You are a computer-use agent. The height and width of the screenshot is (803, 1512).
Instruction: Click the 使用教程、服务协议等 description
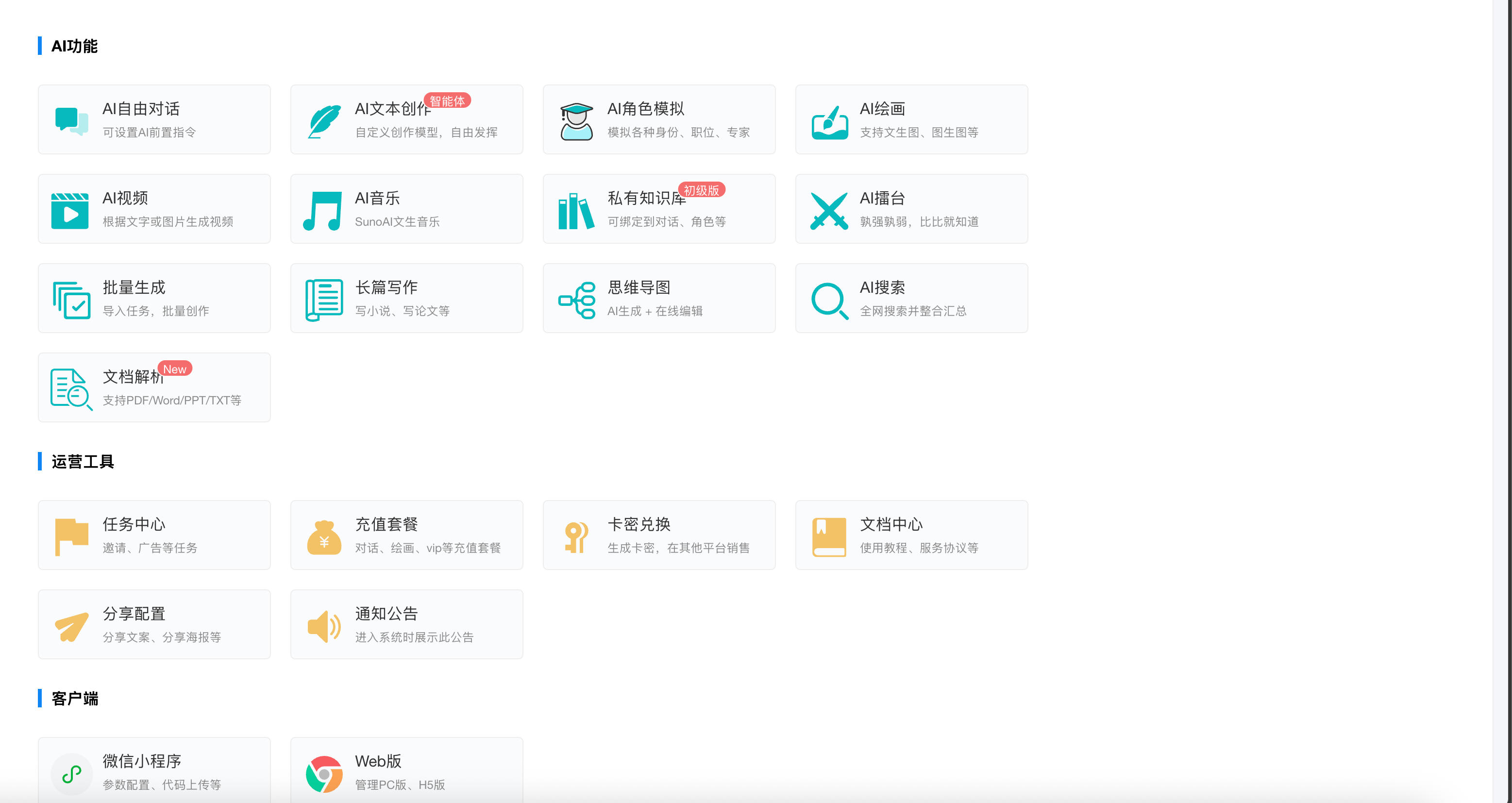click(x=919, y=548)
